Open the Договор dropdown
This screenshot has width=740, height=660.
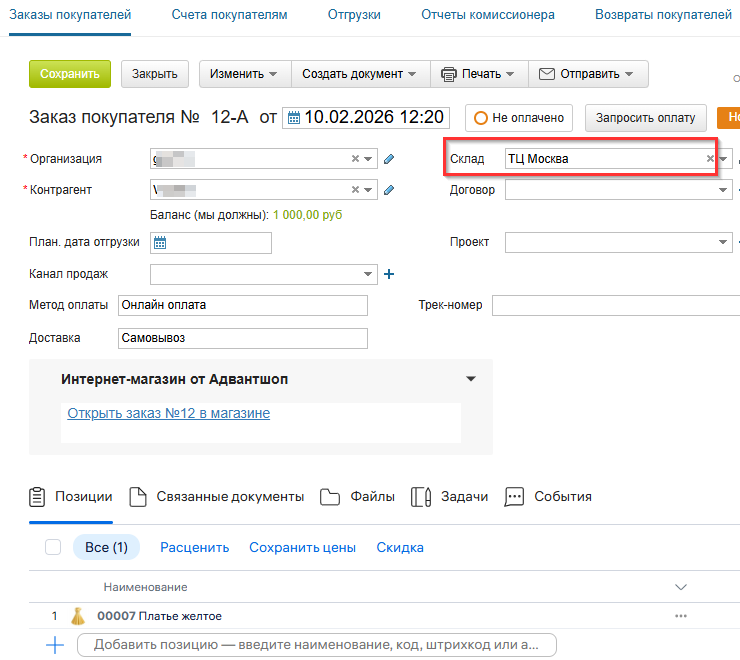pyautogui.click(x=723, y=190)
